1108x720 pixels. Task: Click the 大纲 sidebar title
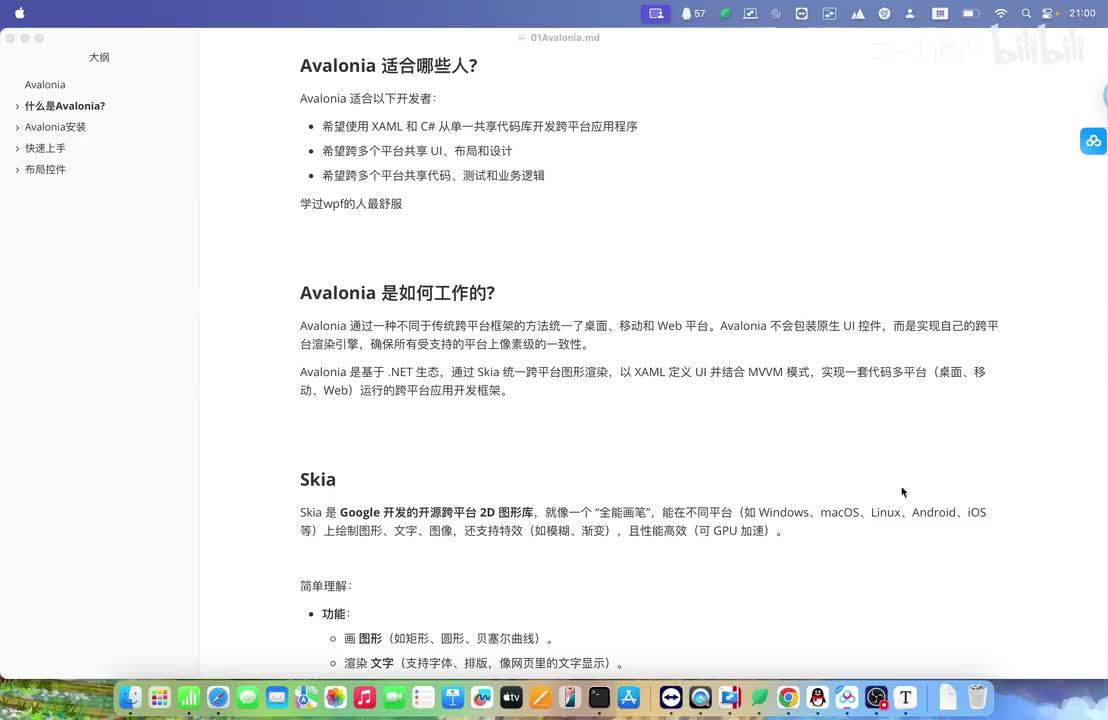click(x=99, y=57)
